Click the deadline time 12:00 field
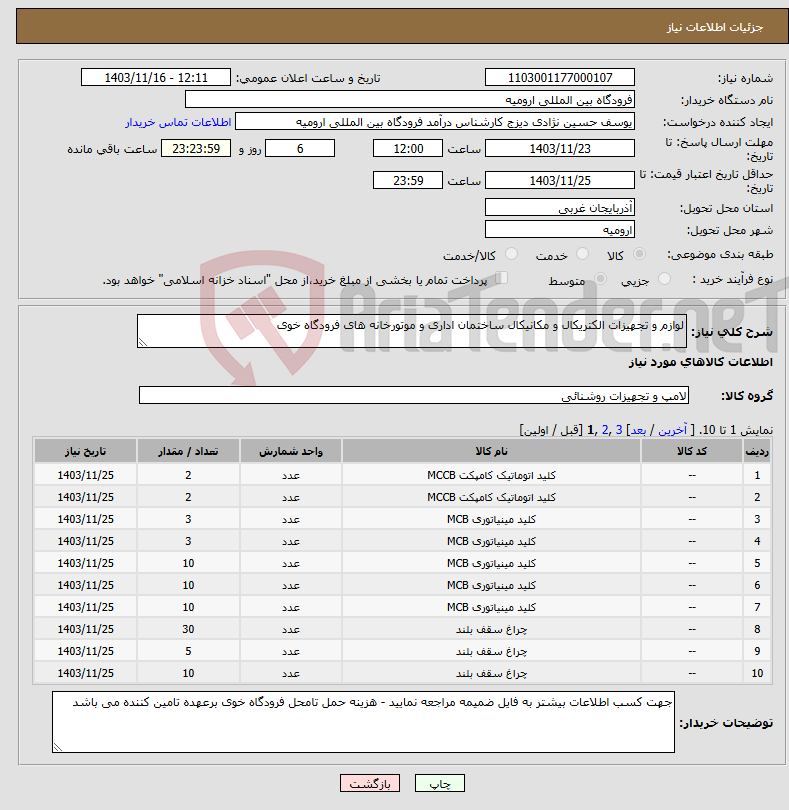Image resolution: width=789 pixels, height=810 pixels. point(408,149)
